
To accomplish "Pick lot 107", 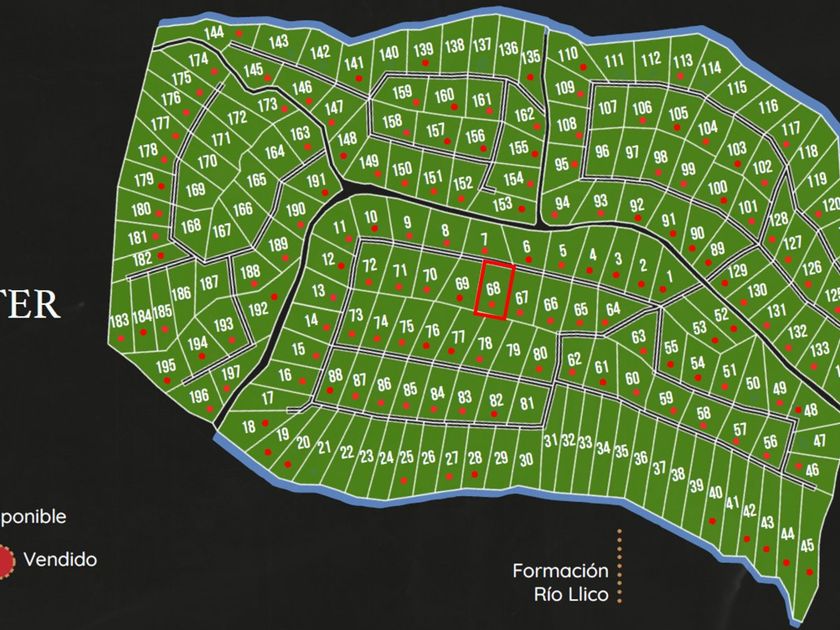I will [x=608, y=108].
